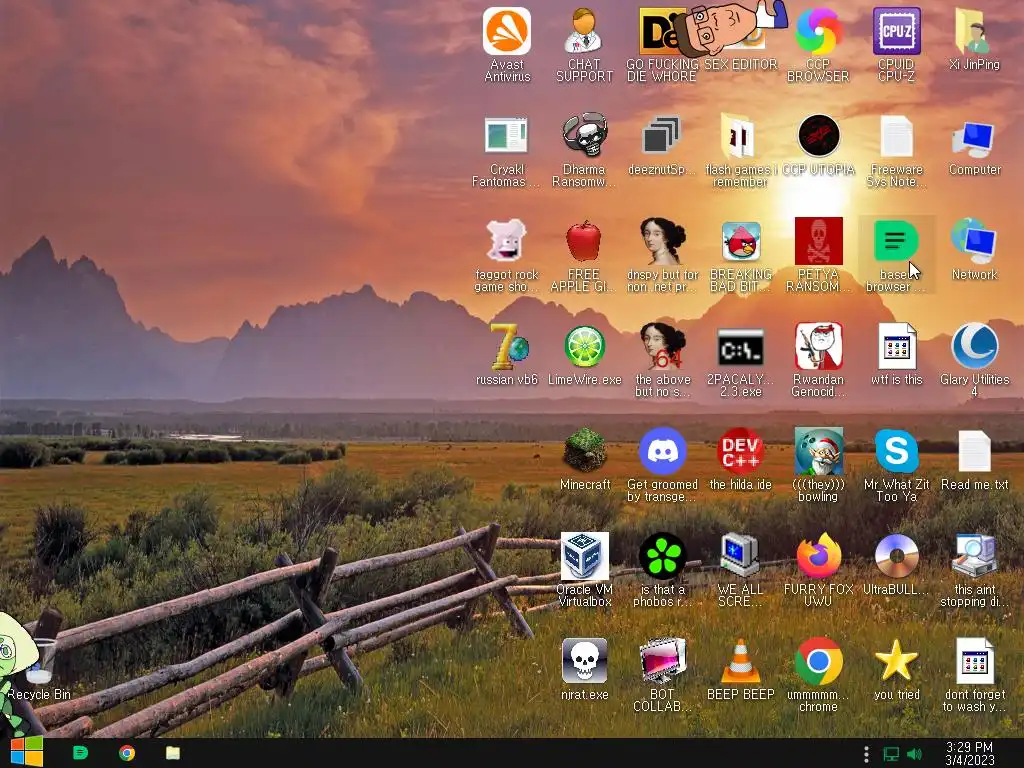The width and height of the screenshot is (1024, 768).
Task: Click the volume speaker tray icon
Action: 914,754
